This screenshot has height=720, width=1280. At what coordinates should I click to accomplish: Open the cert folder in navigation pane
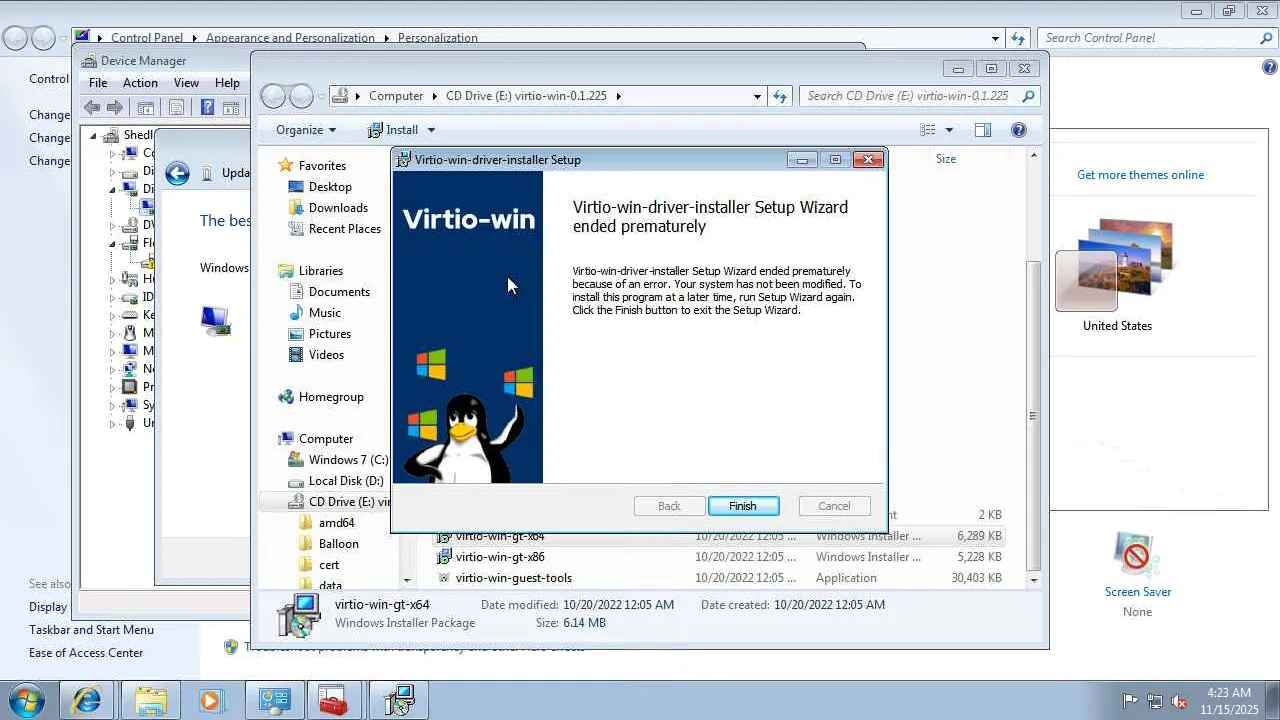click(x=329, y=565)
